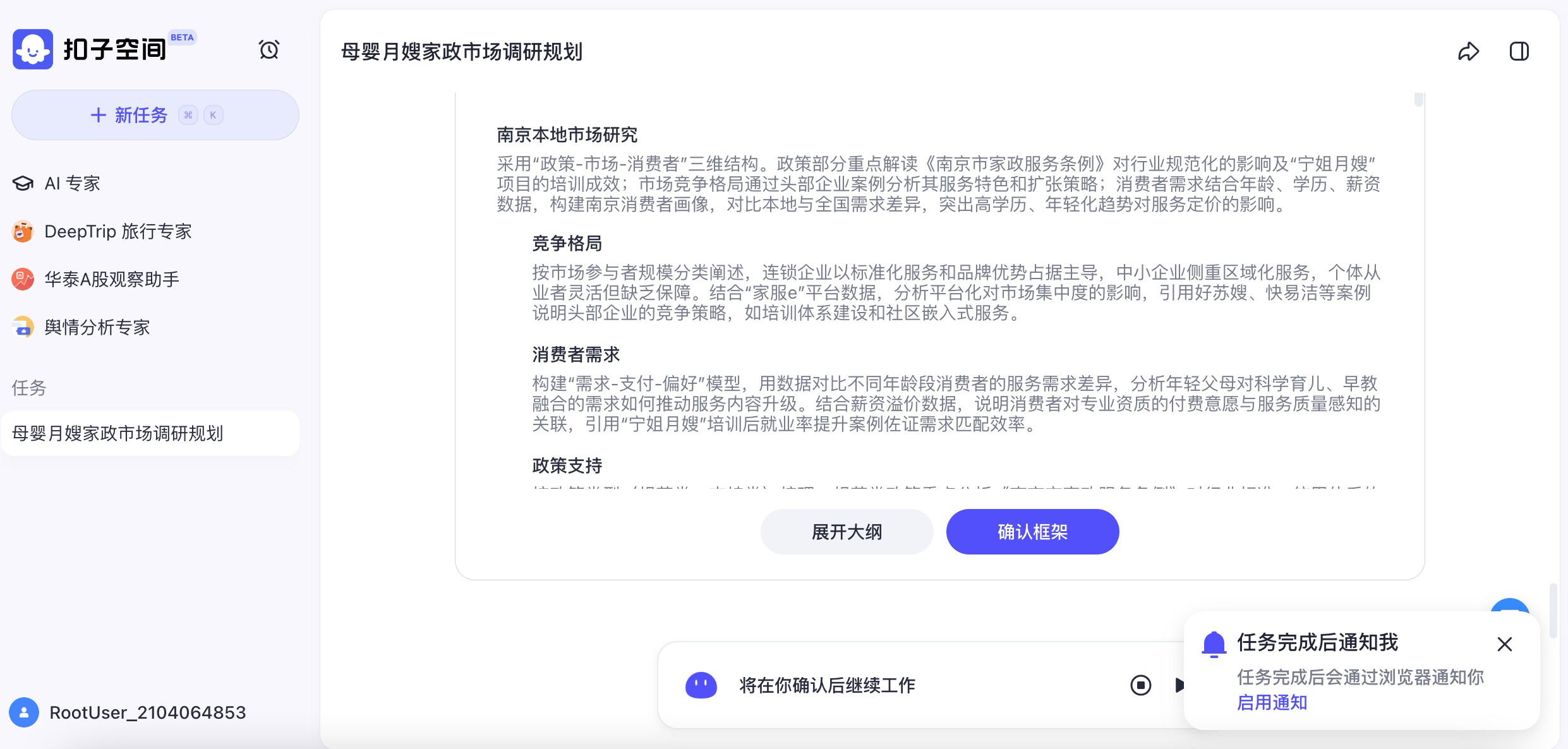Viewport: 1568px width, 749px height.
Task: Click the outline card scrollbar
Action: pos(1418,100)
